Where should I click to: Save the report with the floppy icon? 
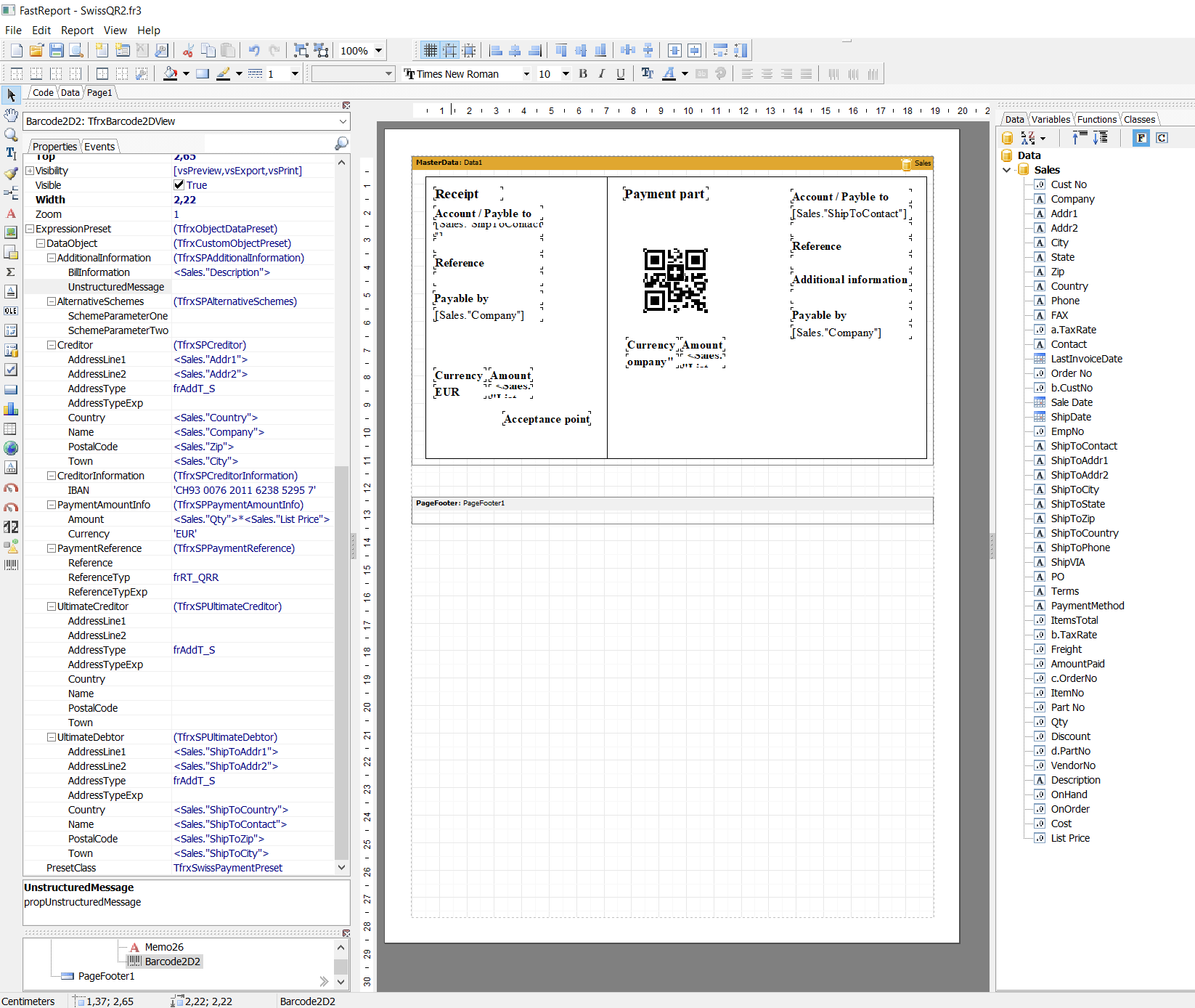point(56,50)
